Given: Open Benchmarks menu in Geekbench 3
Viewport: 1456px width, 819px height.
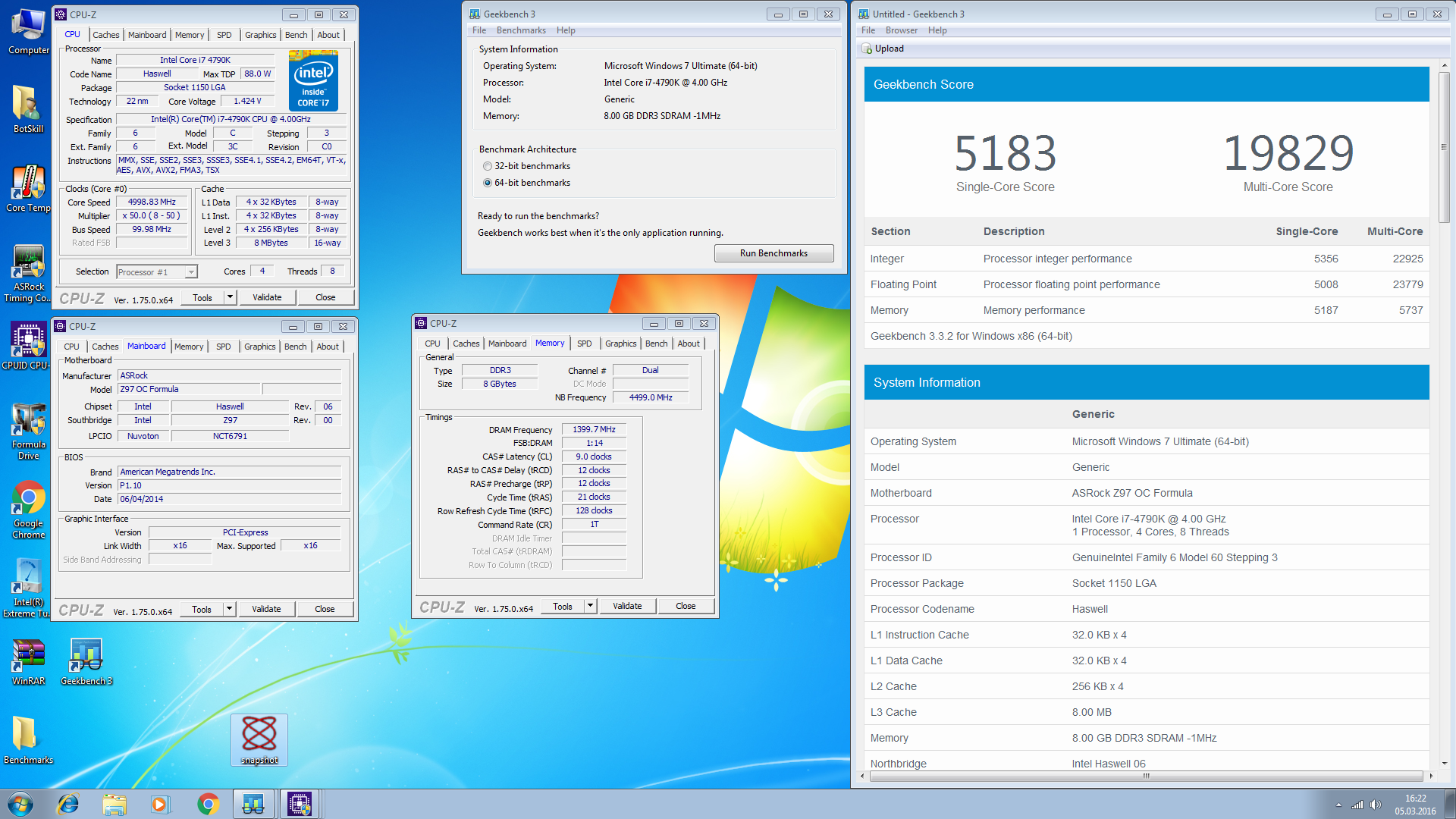Looking at the screenshot, I should (521, 30).
